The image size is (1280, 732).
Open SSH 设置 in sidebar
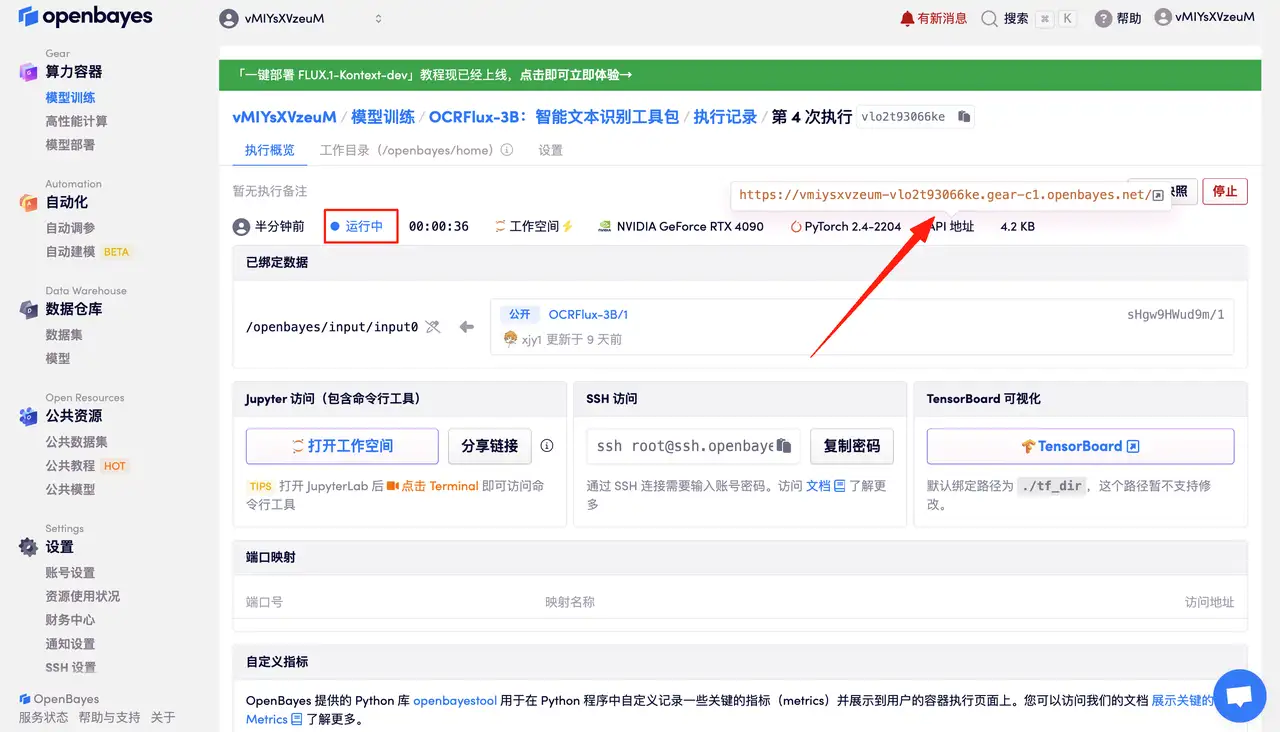pyautogui.click(x=71, y=668)
